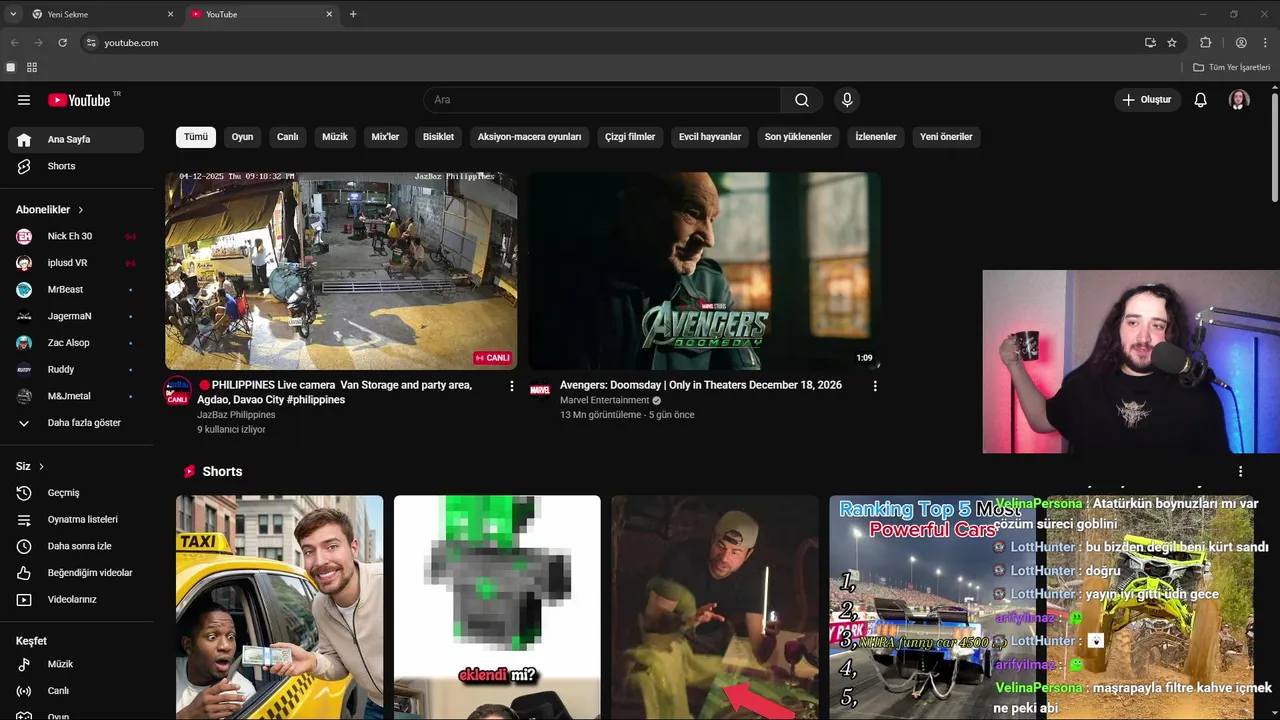The height and width of the screenshot is (720, 1280).
Task: Open the YouTube hamburger guide menu
Action: pos(24,100)
